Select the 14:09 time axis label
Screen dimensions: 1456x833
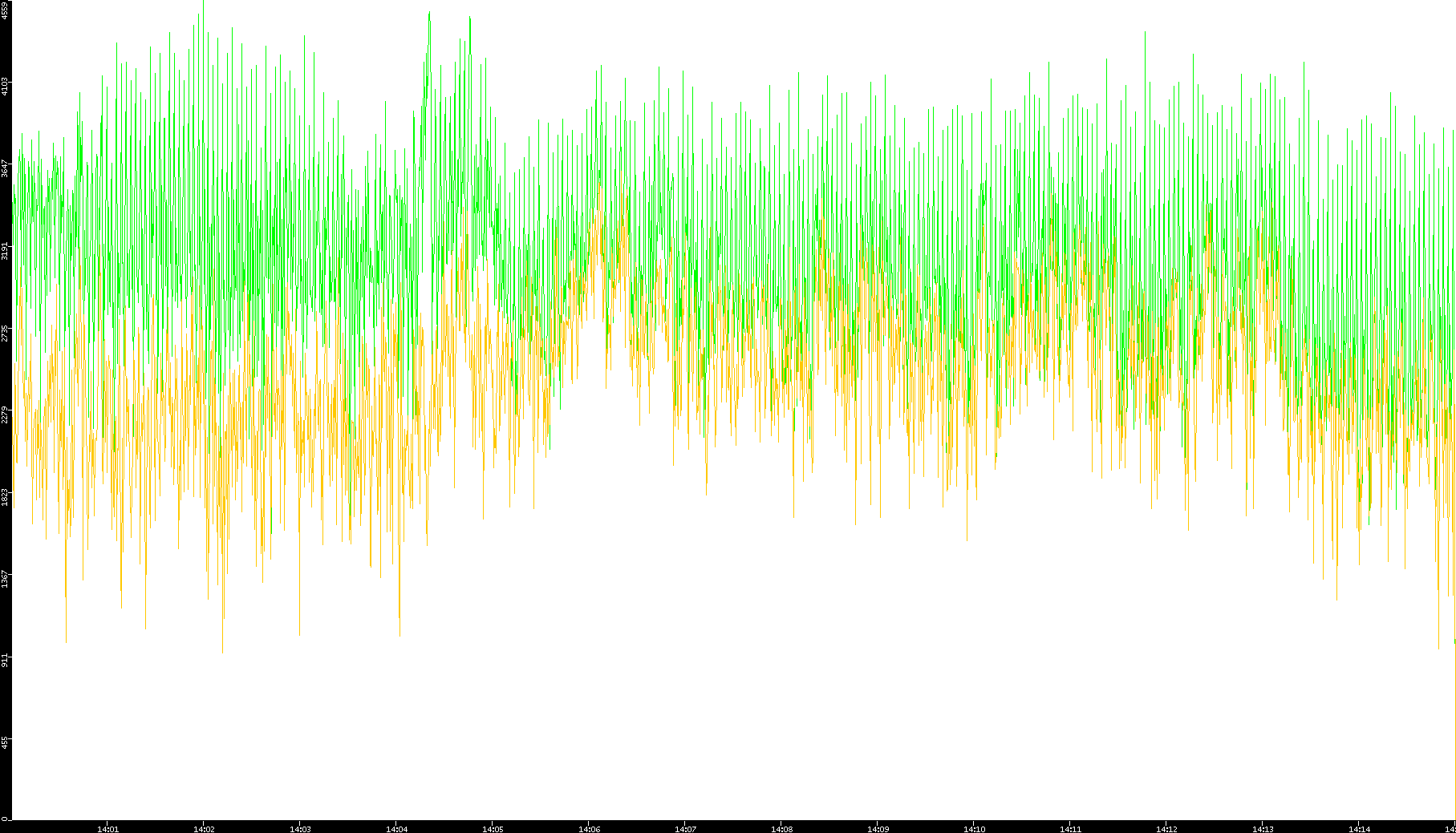point(878,829)
